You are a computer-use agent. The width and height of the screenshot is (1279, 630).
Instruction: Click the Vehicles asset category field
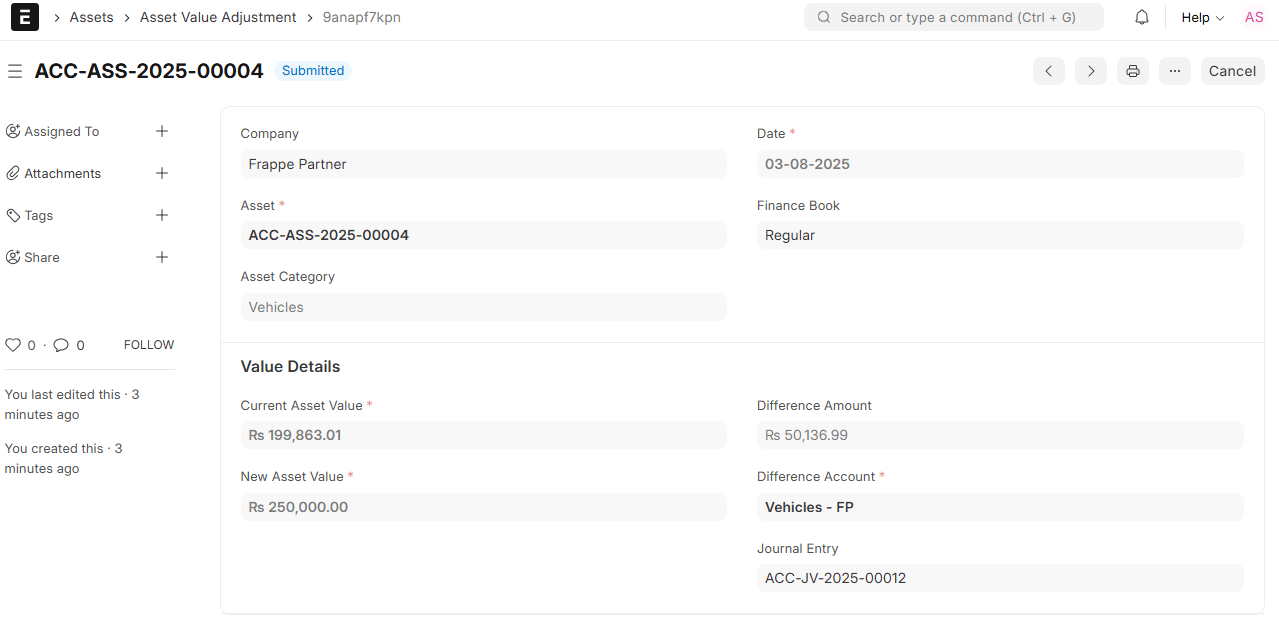coord(483,307)
